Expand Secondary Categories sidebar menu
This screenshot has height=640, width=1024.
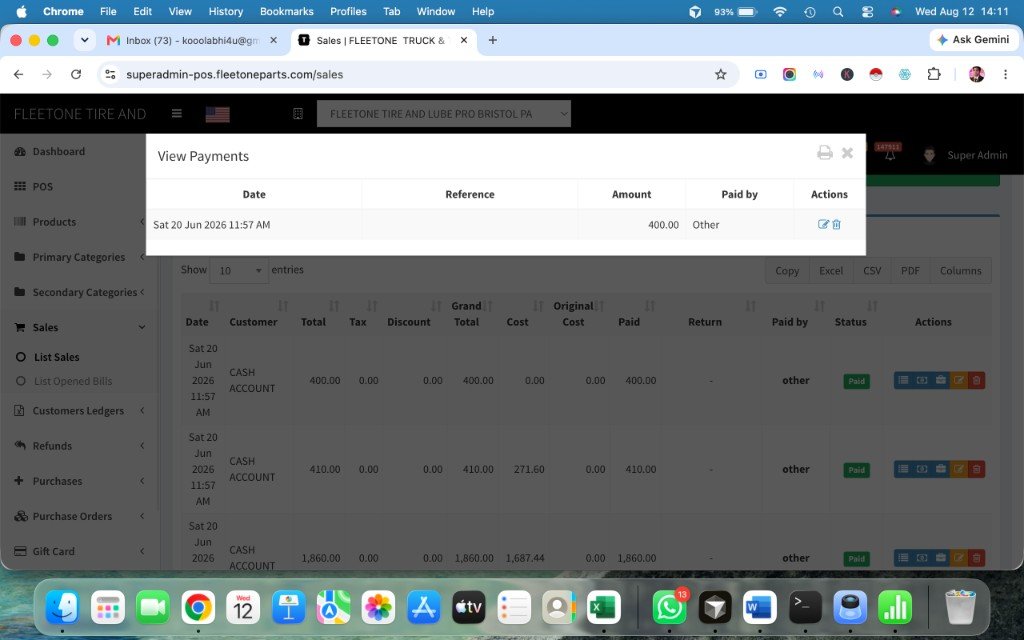pyautogui.click(x=78, y=292)
